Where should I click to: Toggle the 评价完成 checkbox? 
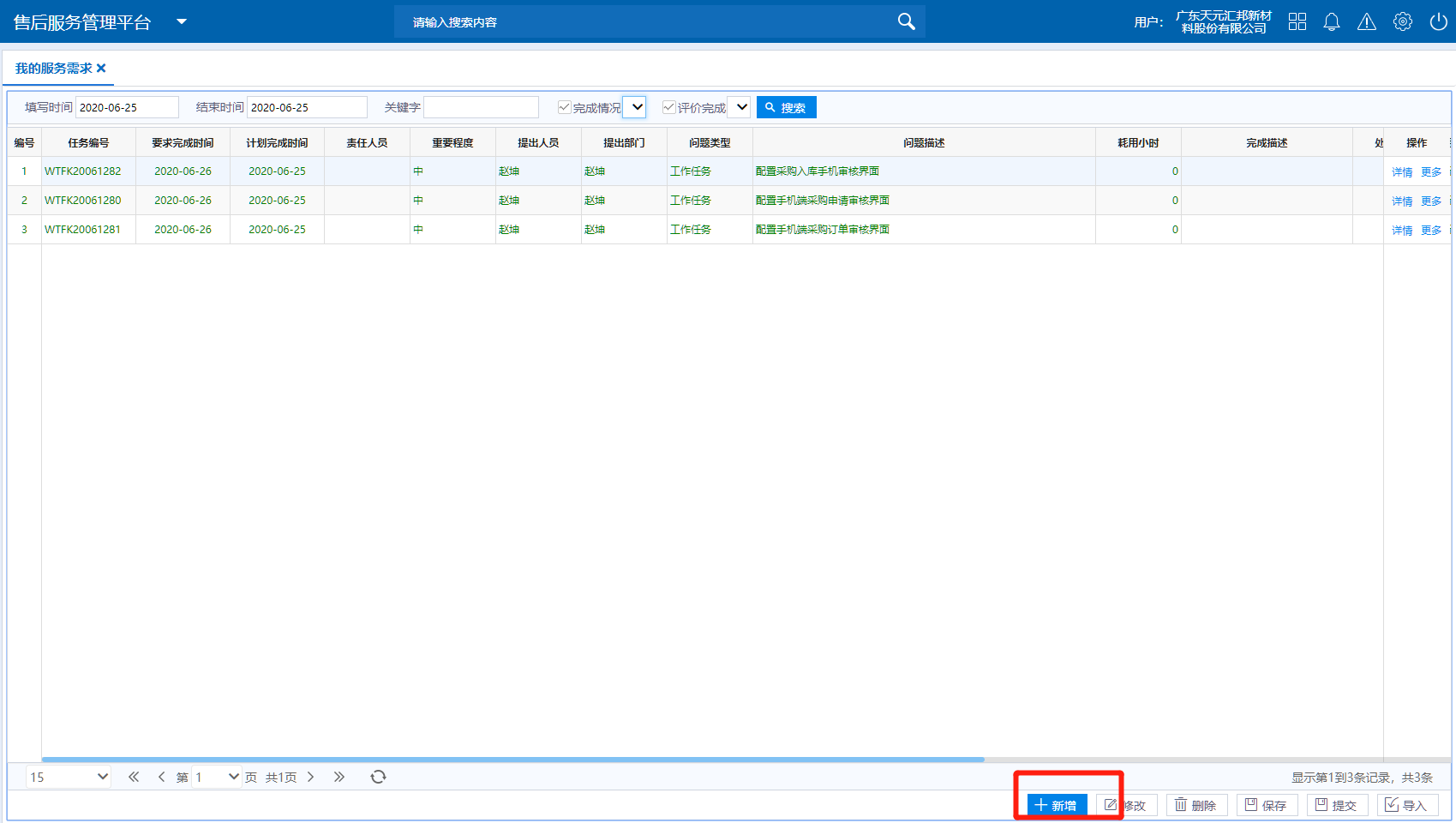(668, 107)
